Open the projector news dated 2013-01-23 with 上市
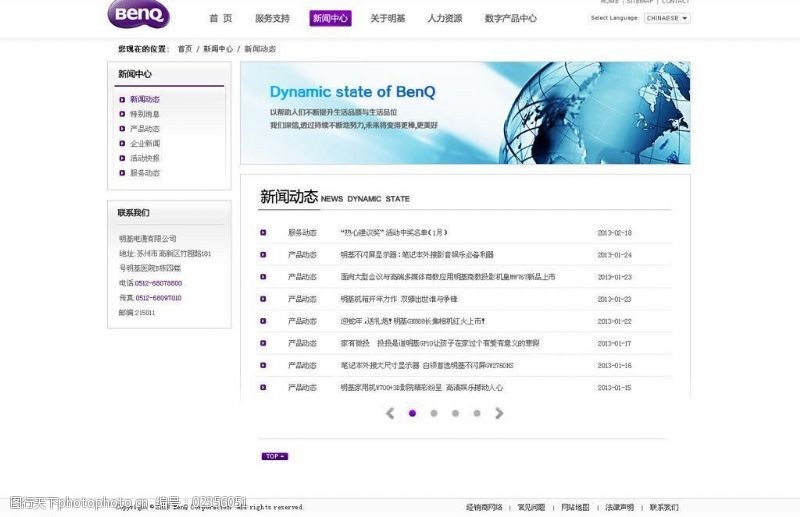Screen dimensions: 800x517 point(447,277)
